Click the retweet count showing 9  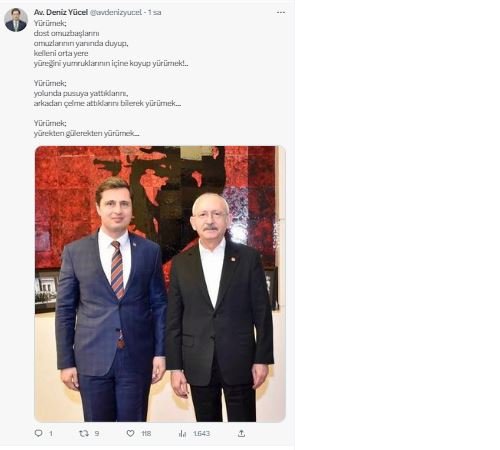coord(97,433)
